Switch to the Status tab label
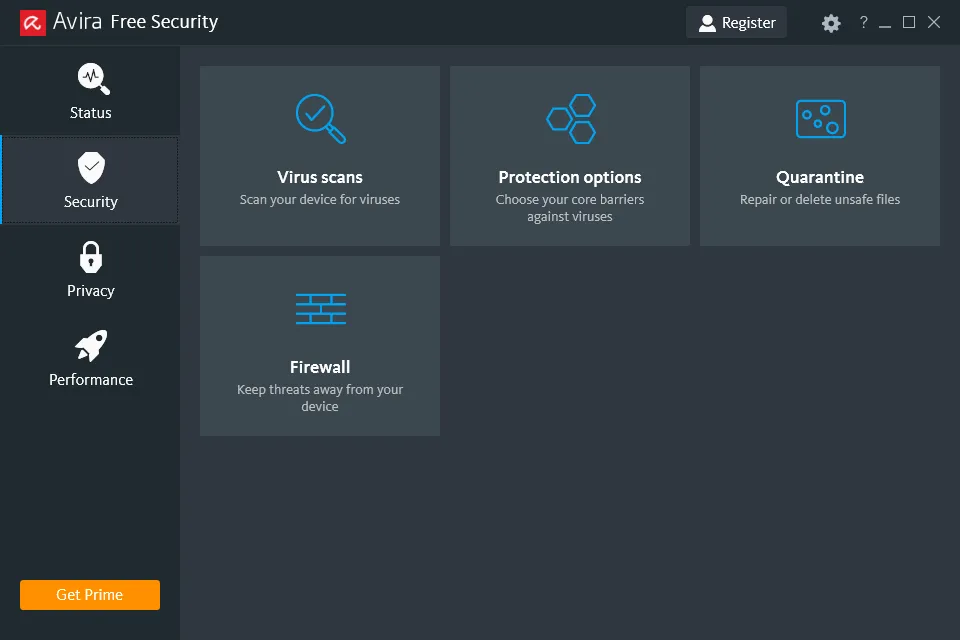960x640 pixels. click(x=91, y=113)
